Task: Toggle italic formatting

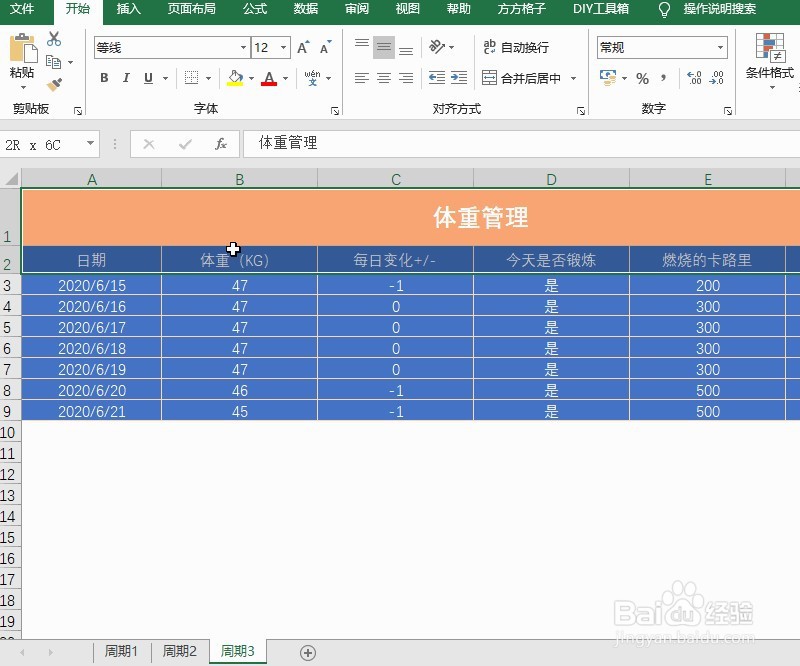Action: click(x=126, y=78)
